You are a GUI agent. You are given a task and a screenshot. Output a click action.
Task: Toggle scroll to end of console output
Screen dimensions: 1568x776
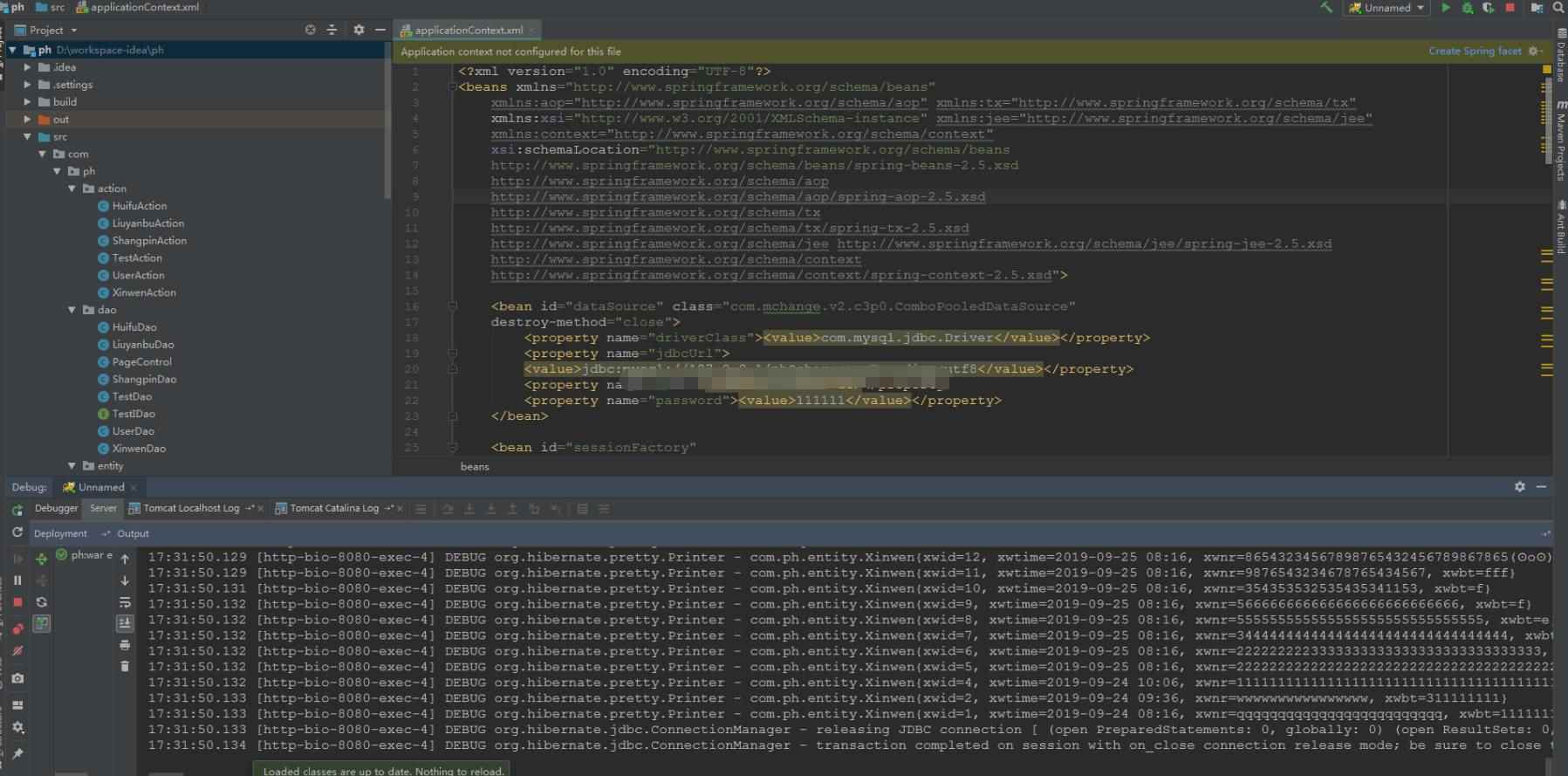tap(125, 623)
